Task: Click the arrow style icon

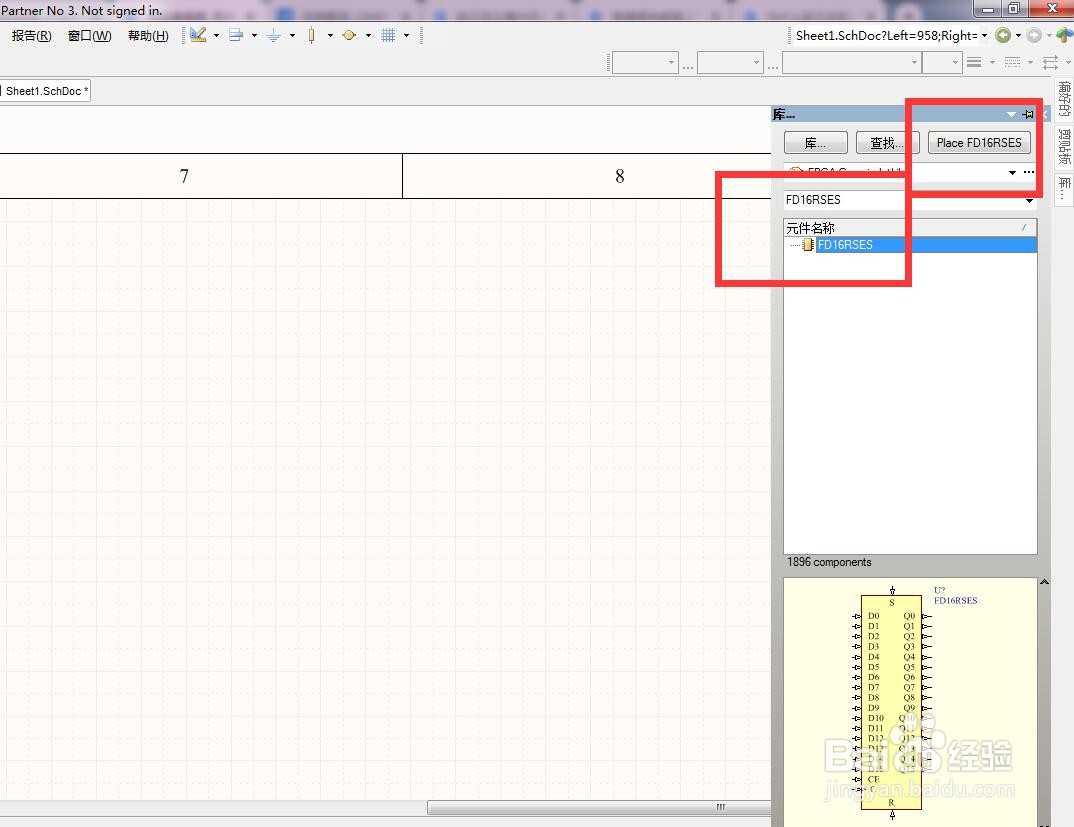Action: pyautogui.click(x=1050, y=62)
